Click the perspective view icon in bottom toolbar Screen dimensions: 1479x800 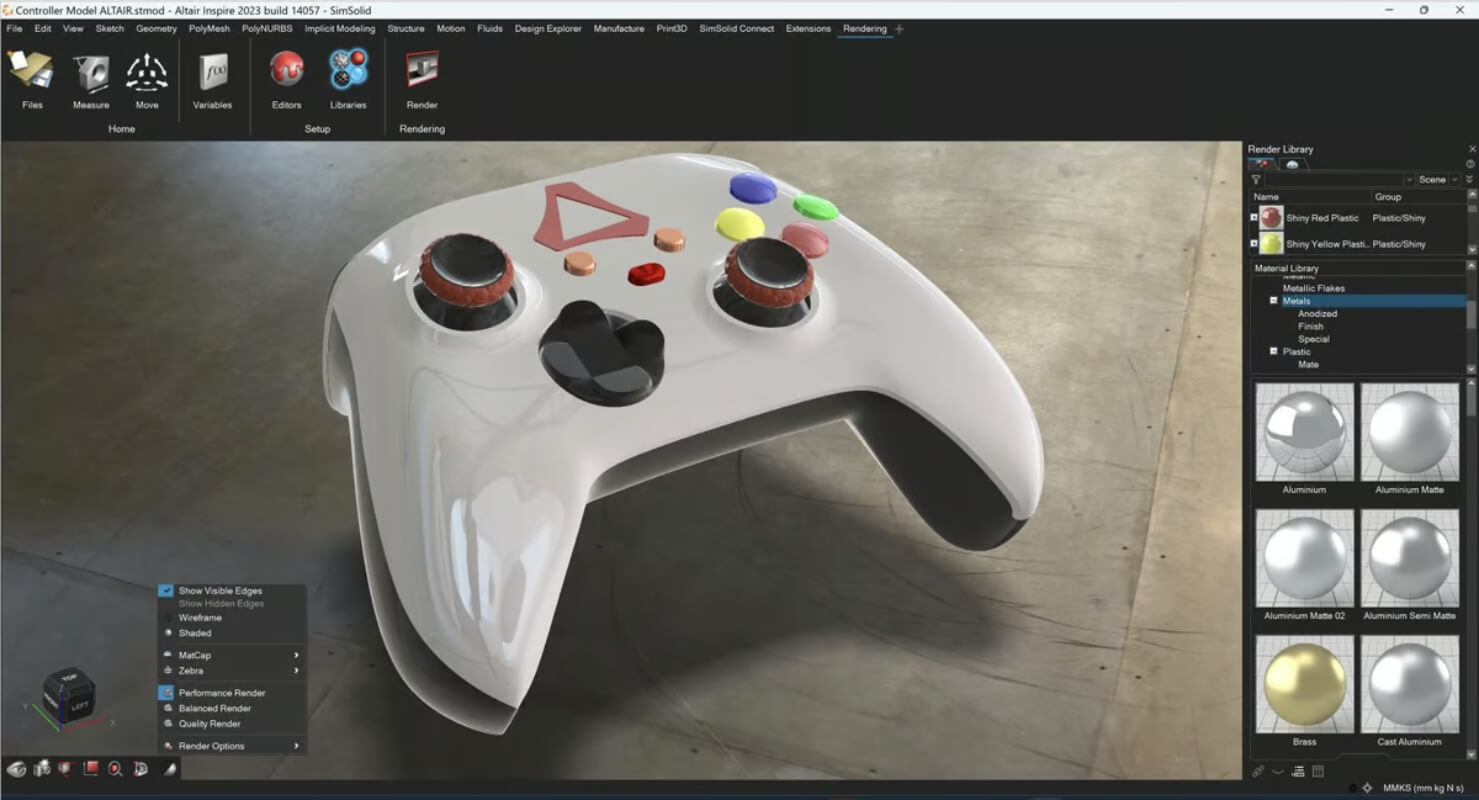[x=140, y=768]
